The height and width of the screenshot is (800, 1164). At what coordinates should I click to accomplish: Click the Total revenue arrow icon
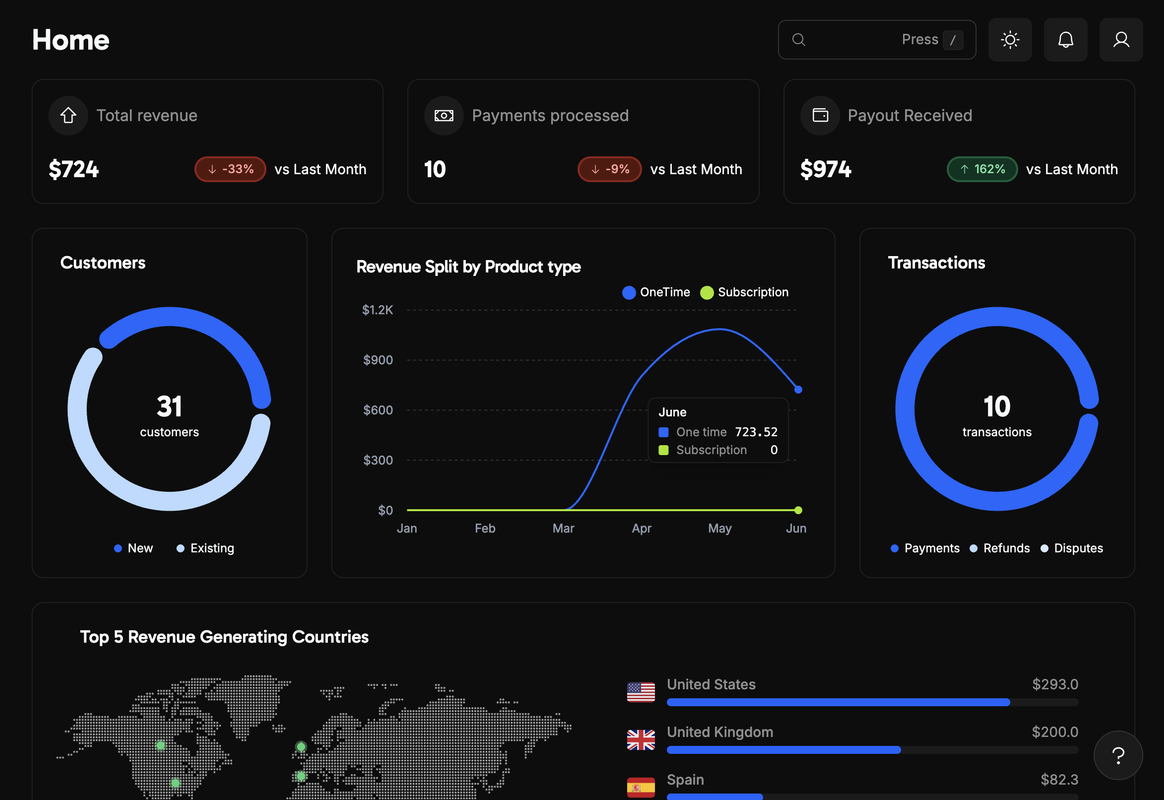68,115
